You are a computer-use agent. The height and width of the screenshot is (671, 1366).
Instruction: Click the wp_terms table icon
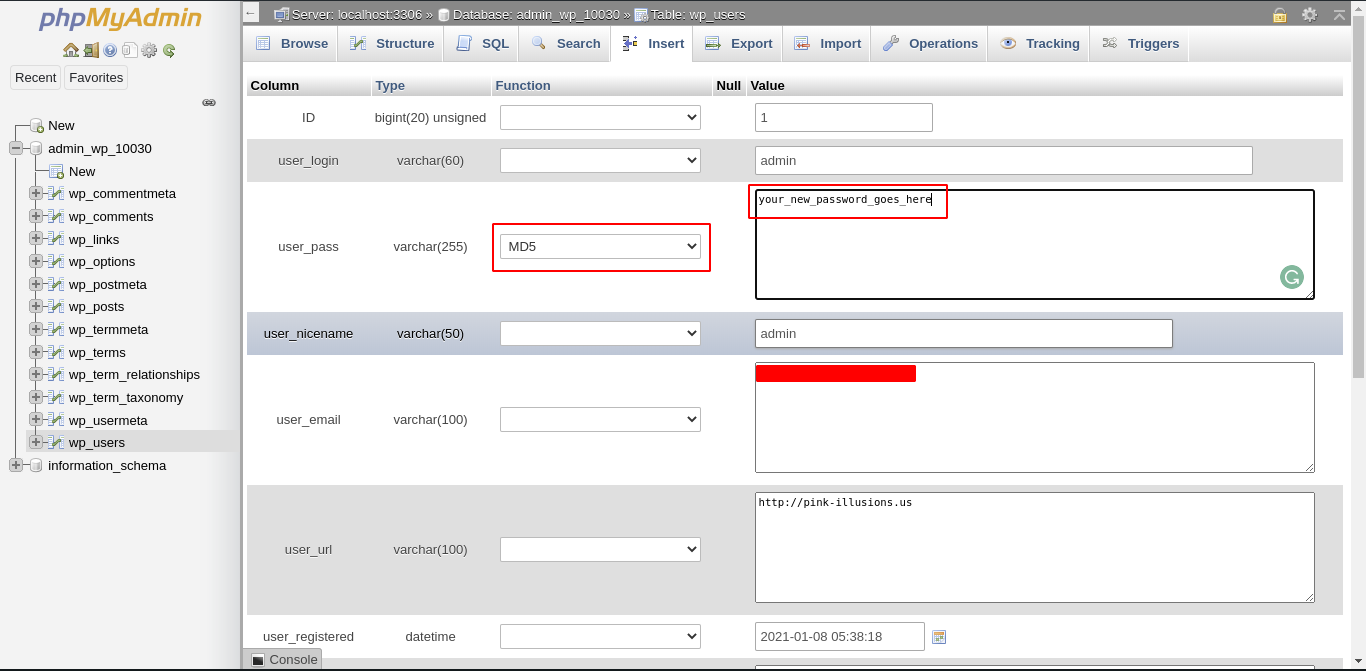click(56, 352)
